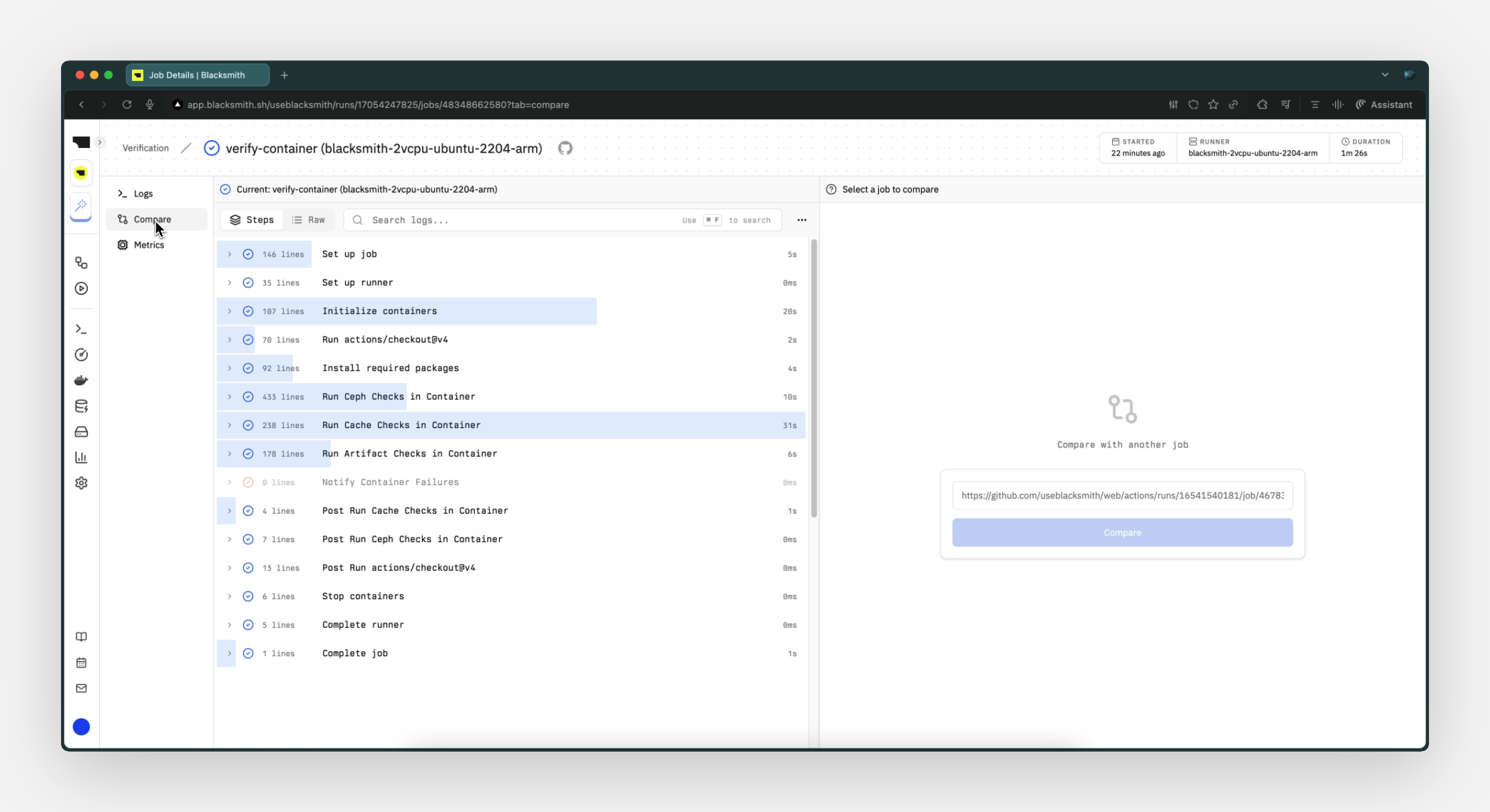The width and height of the screenshot is (1490, 812).
Task: Open a new browser tab with plus button
Action: 285,75
